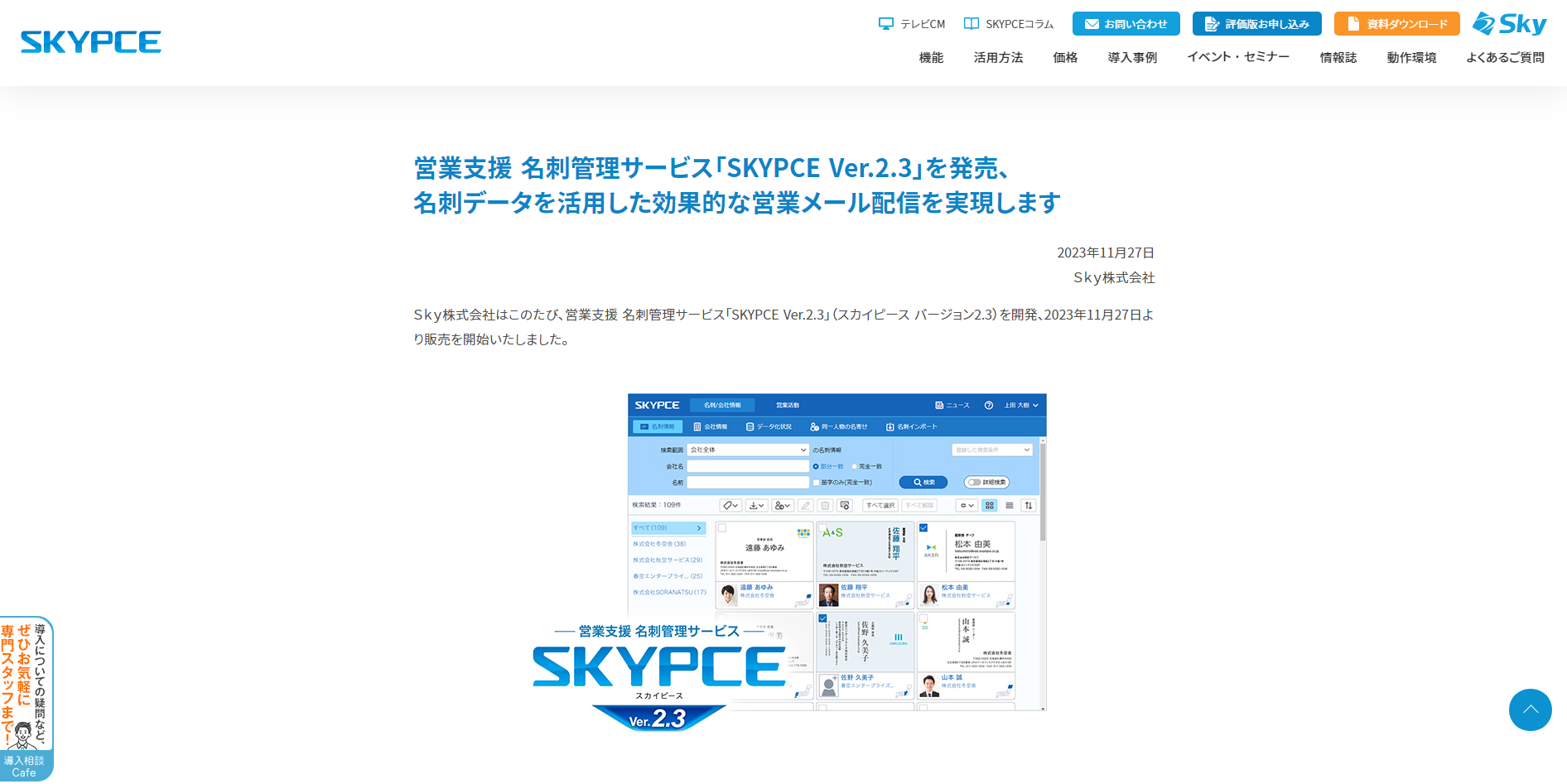Click the すべて解除 button in screenshot

click(919, 505)
